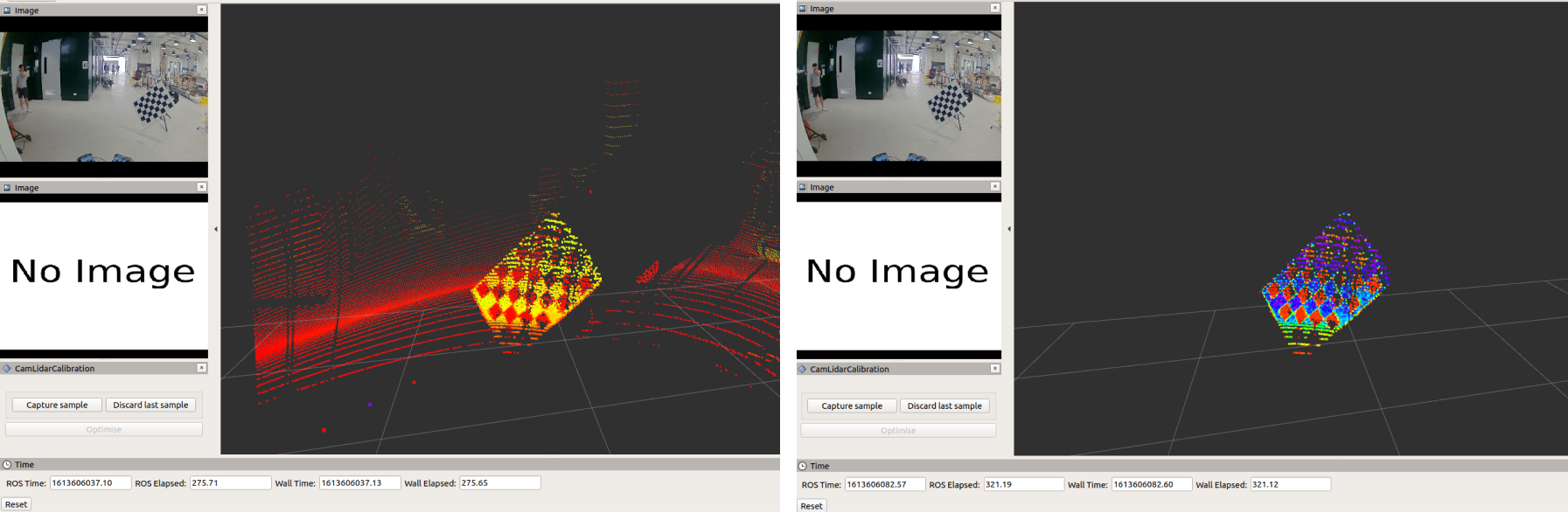Image resolution: width=1568 pixels, height=520 pixels.
Task: Click ROS Elapsed field showing 321.19
Action: 1023,484
